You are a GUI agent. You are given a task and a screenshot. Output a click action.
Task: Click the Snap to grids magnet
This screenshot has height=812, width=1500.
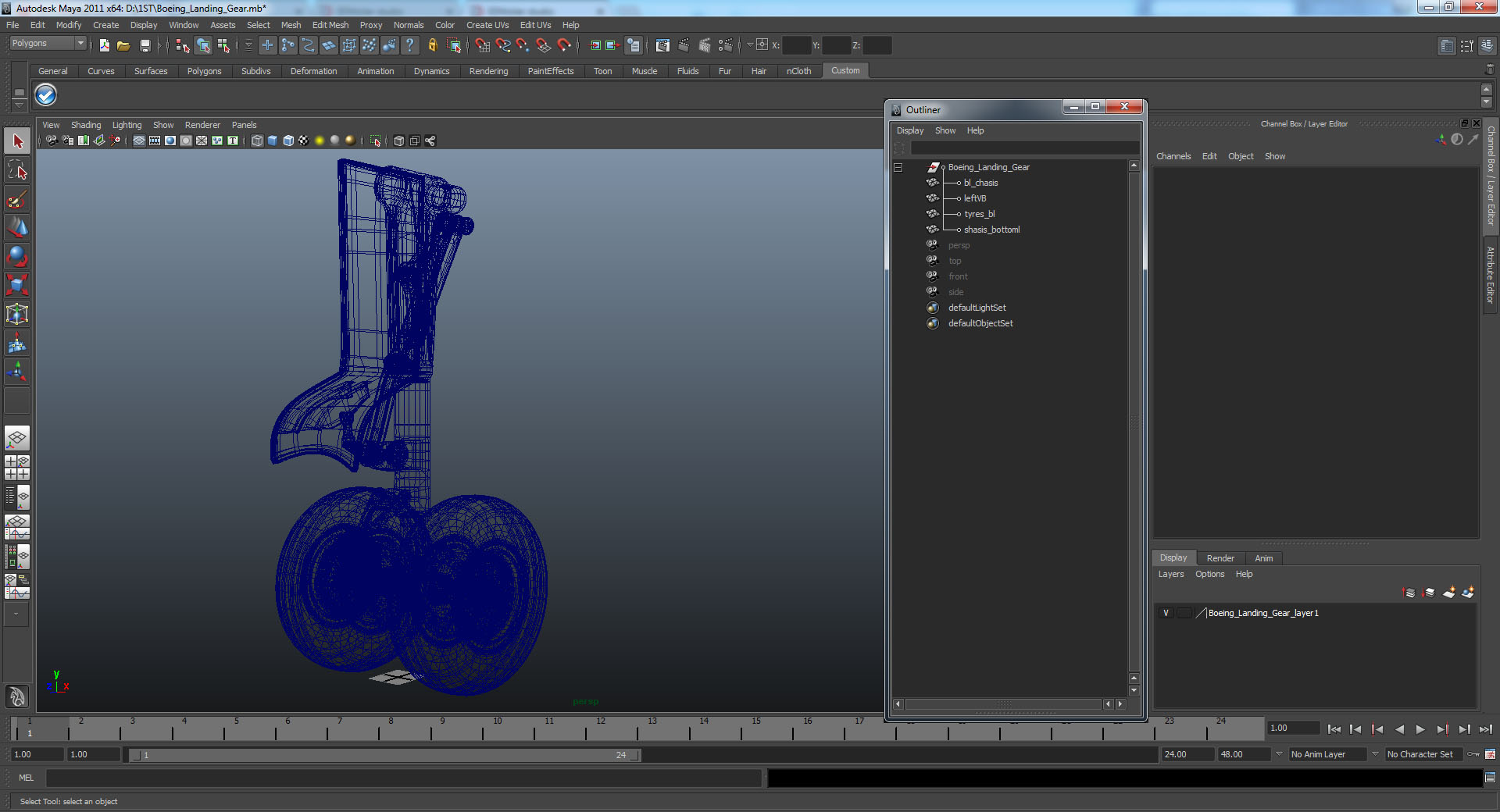click(x=483, y=45)
